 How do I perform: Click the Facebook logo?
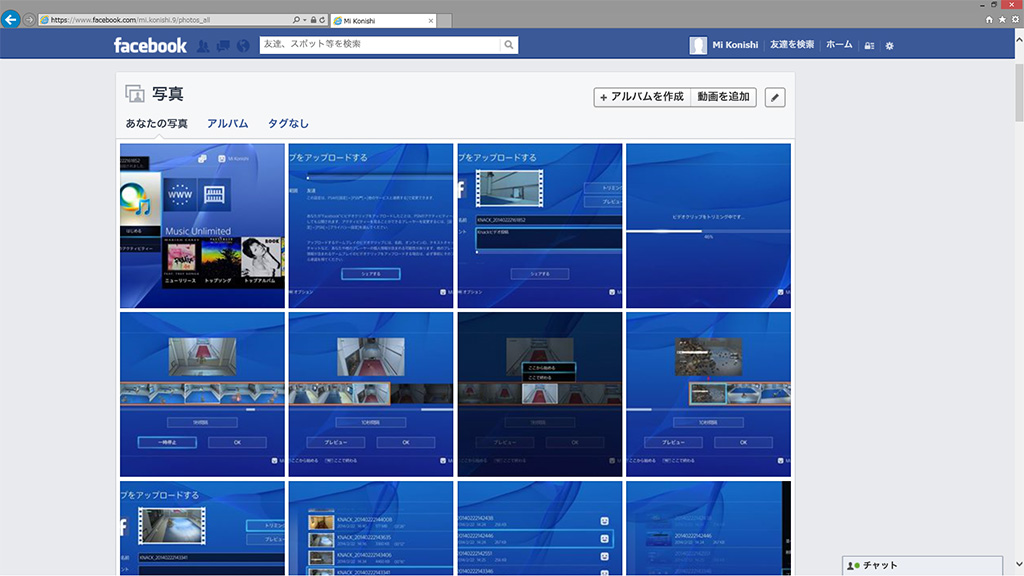tap(150, 45)
